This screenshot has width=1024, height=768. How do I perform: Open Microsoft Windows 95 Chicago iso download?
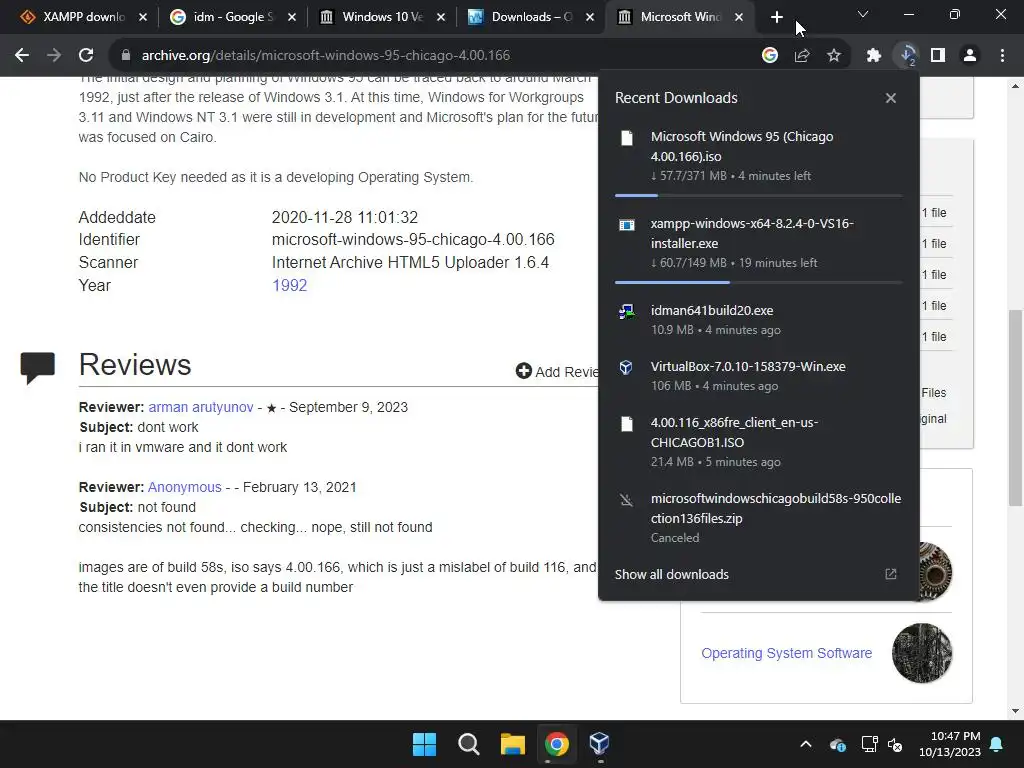(759, 156)
